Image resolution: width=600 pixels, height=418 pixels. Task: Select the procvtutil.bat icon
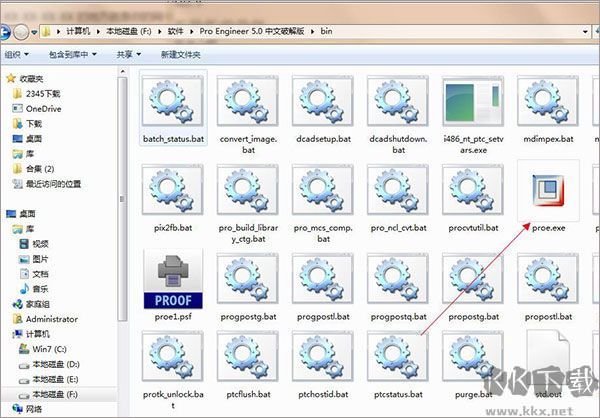point(473,189)
